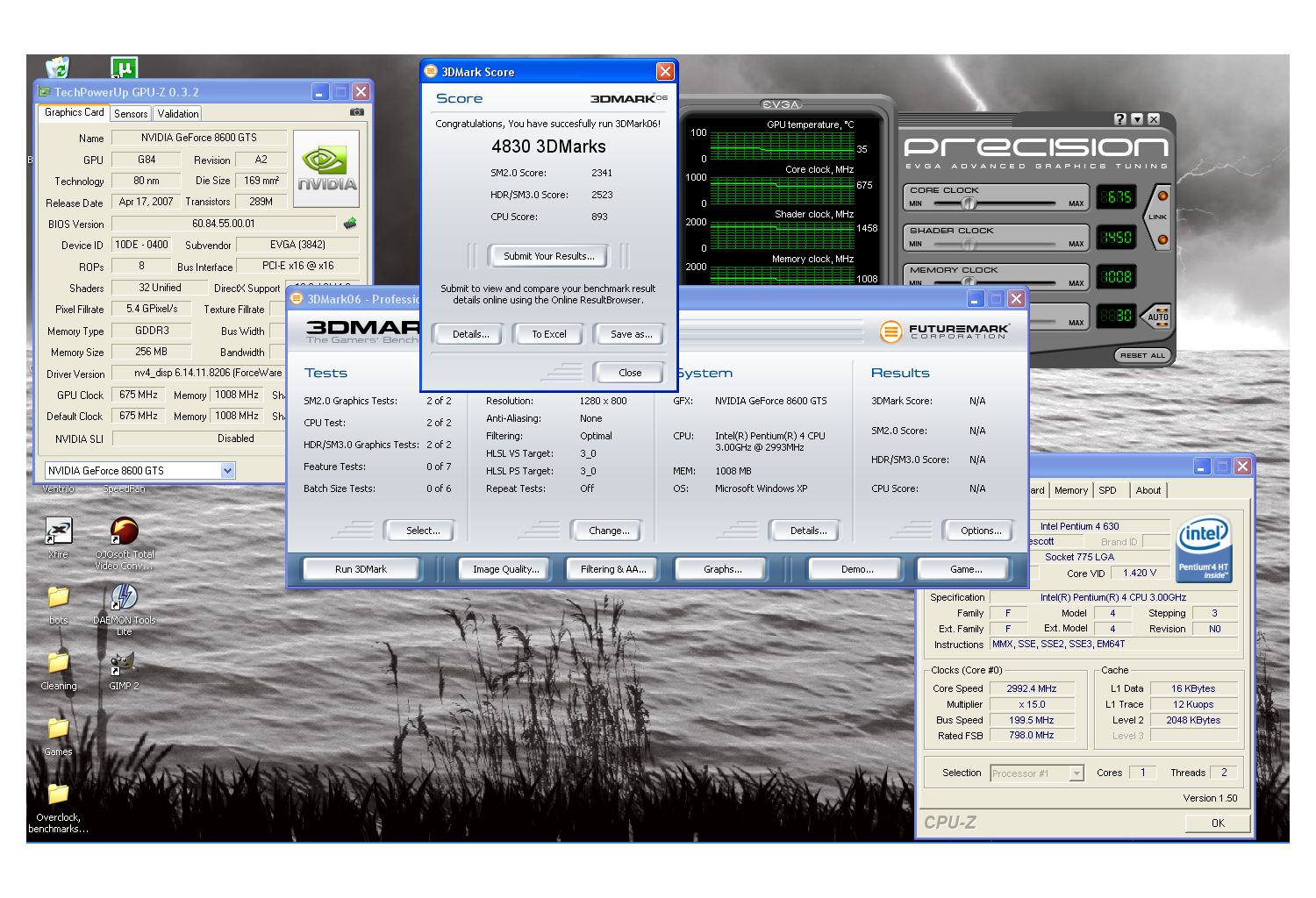Click the Core Speed value in CPU-Z
This screenshot has height=898, width=1316.
click(x=1031, y=688)
